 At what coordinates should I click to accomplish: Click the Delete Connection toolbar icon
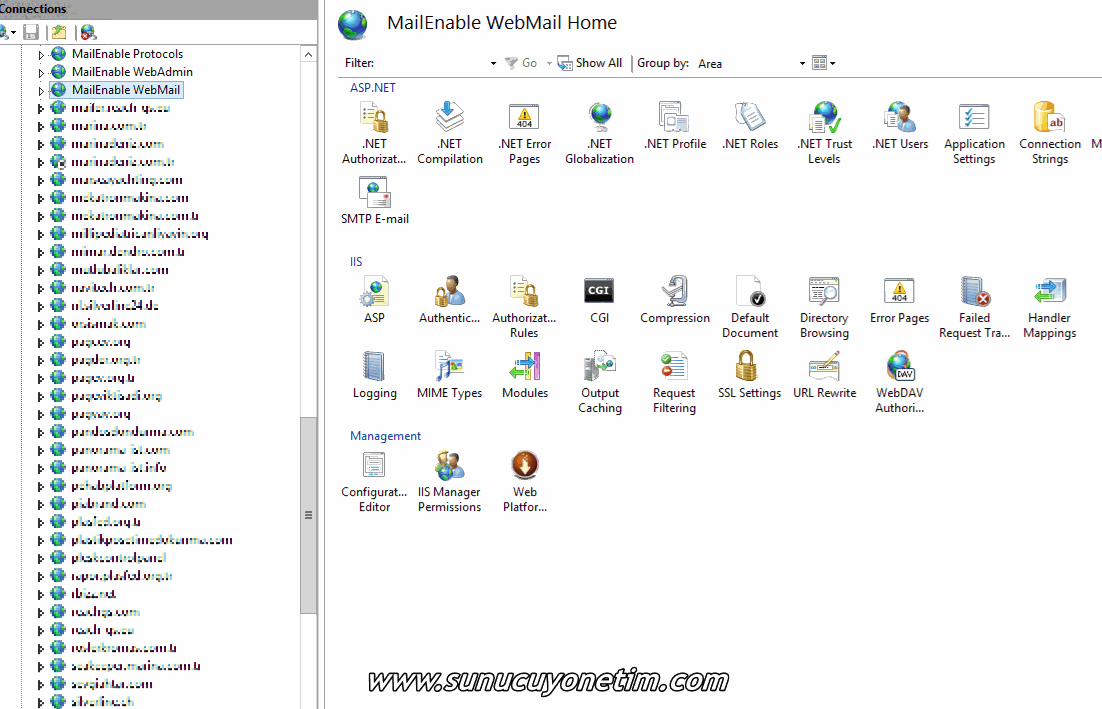click(88, 32)
